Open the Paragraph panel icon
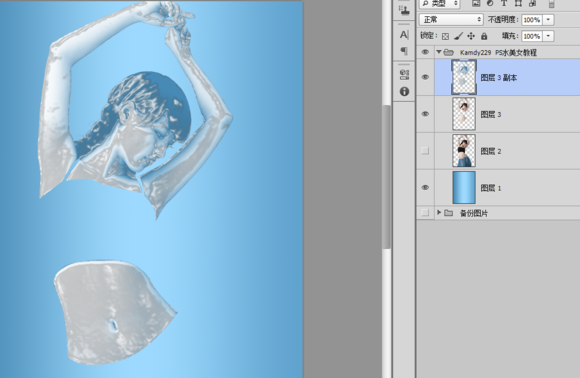The height and width of the screenshot is (378, 580). pyautogui.click(x=404, y=51)
